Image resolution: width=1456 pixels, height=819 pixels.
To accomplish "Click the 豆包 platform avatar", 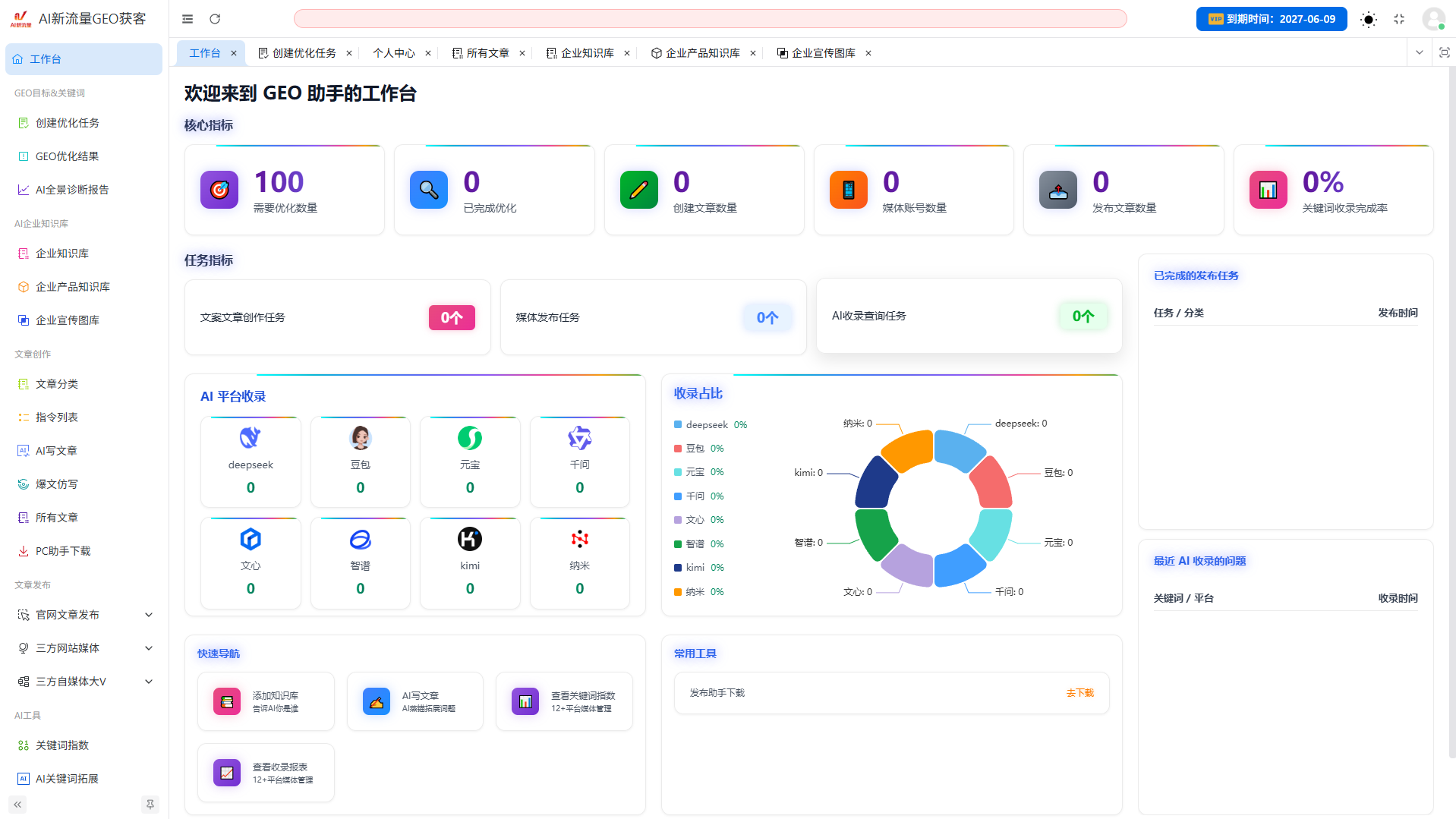I will 361,438.
